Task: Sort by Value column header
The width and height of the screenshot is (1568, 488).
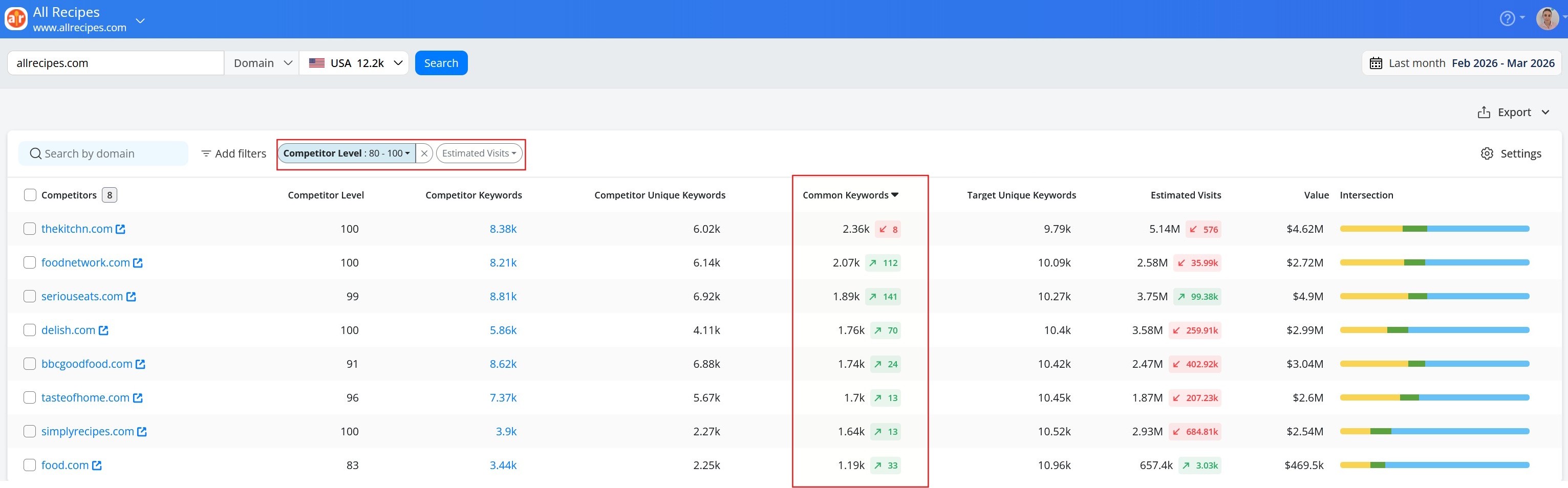Action: tap(1316, 195)
